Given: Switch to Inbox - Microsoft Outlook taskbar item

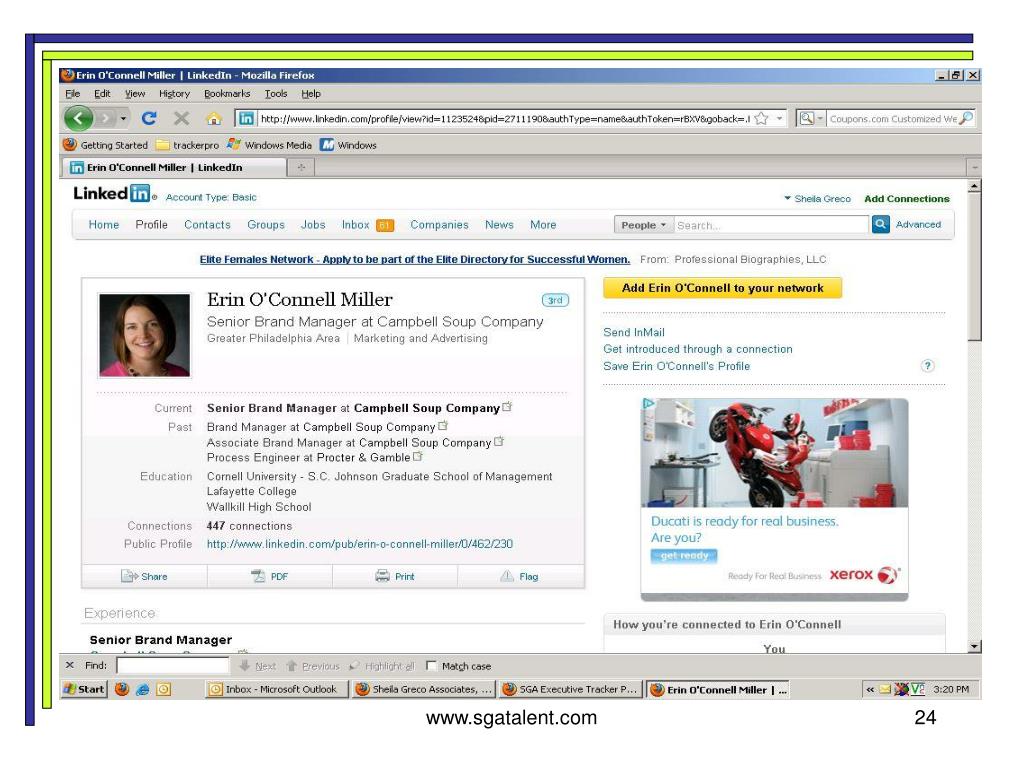Looking at the screenshot, I should click(x=276, y=689).
